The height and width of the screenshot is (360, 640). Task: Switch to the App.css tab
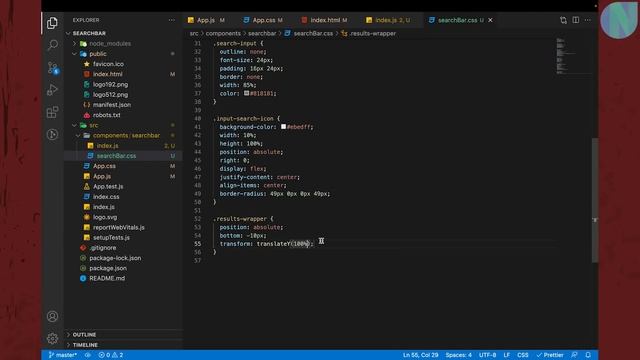pyautogui.click(x=264, y=20)
